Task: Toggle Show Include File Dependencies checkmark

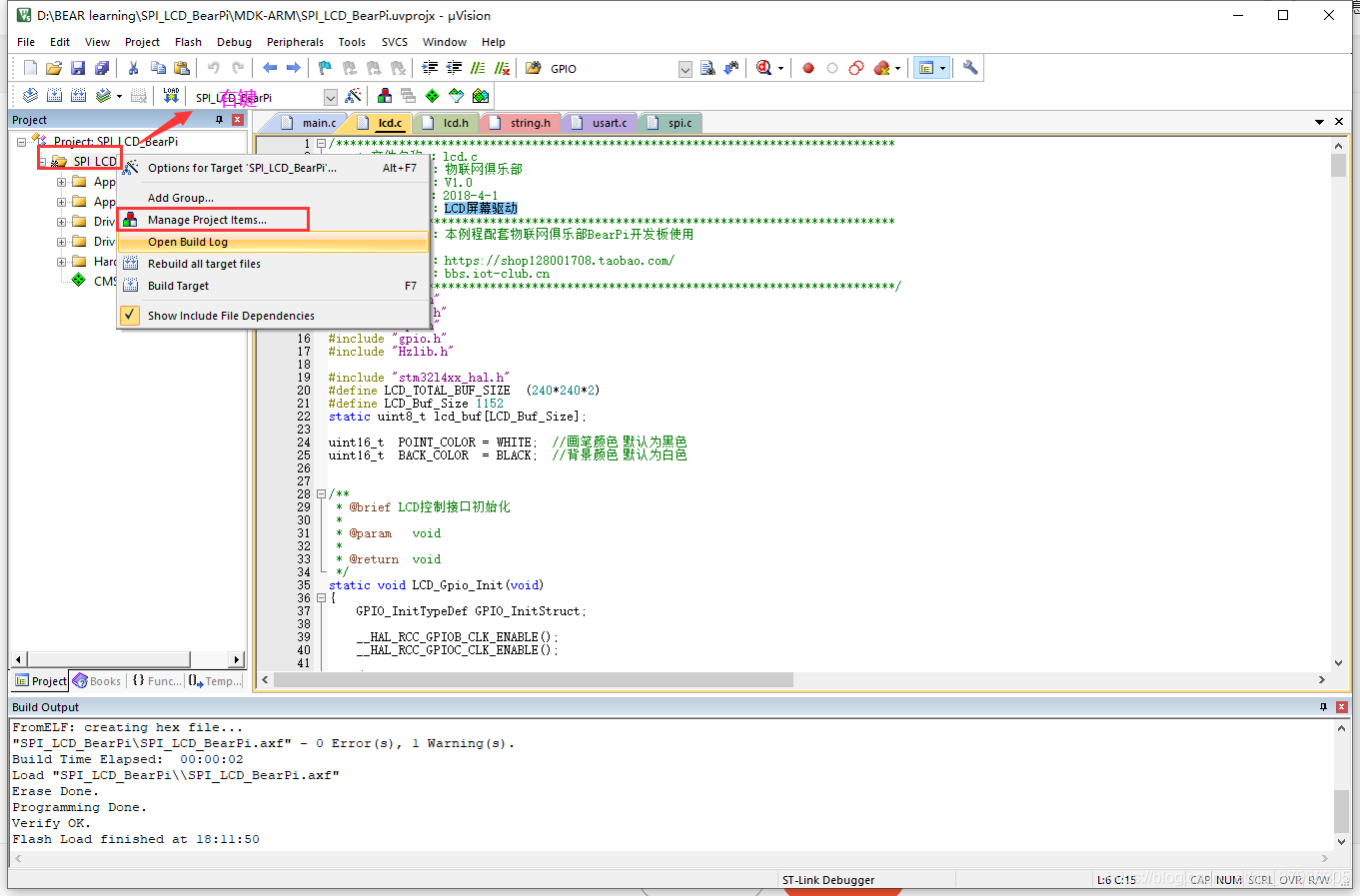Action: [x=130, y=315]
